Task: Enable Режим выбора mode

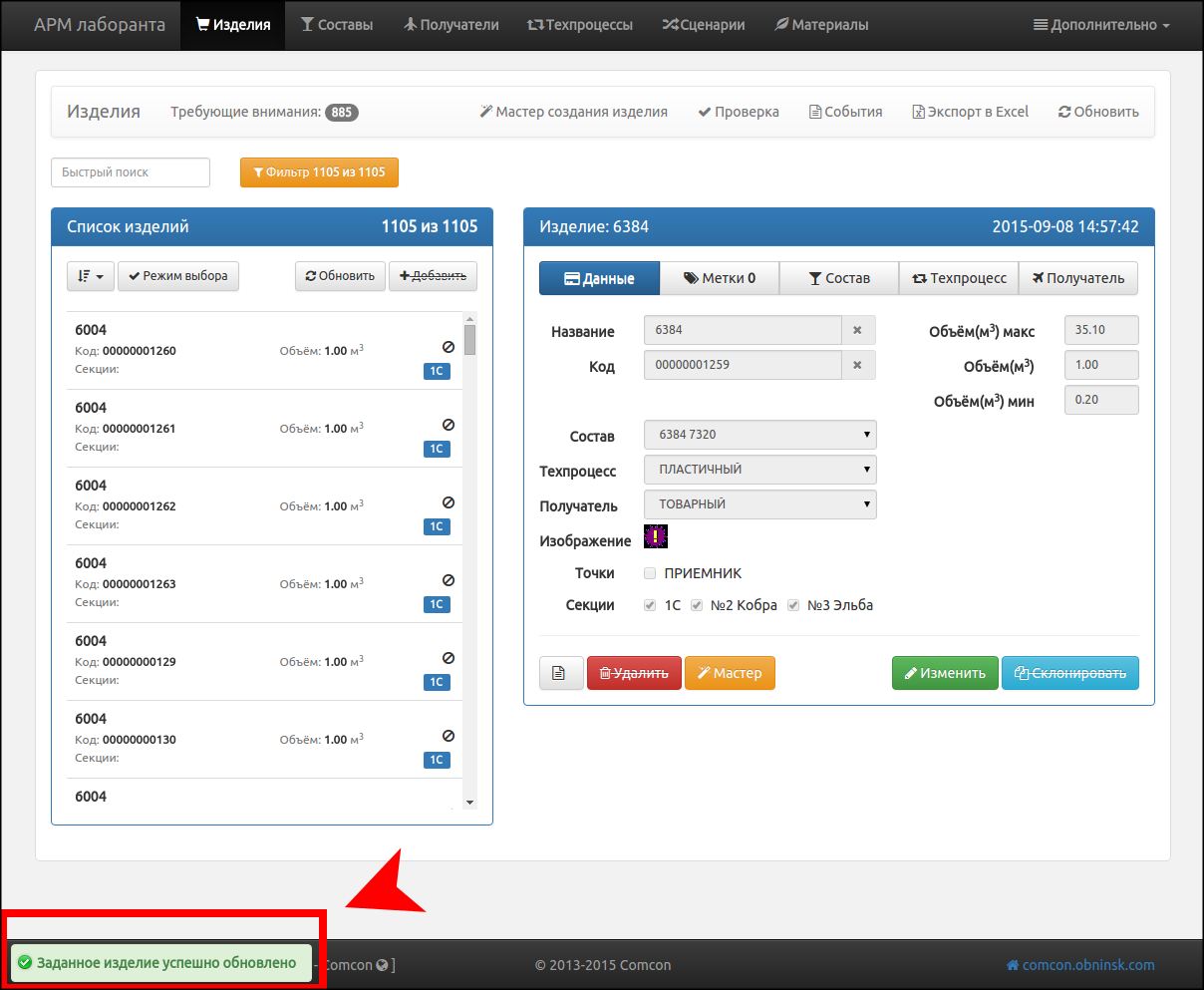Action: pos(178,276)
